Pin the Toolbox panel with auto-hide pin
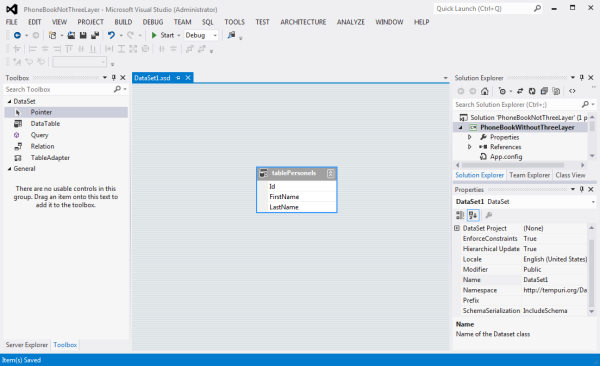The height and width of the screenshot is (366, 600). (114, 78)
